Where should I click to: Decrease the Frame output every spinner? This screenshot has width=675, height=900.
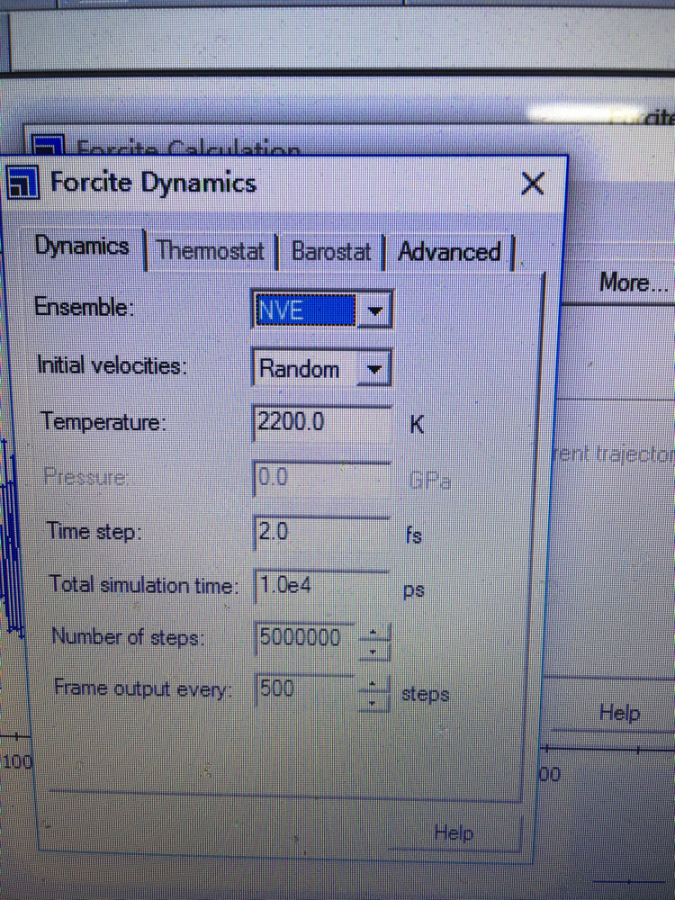pyautogui.click(x=374, y=703)
